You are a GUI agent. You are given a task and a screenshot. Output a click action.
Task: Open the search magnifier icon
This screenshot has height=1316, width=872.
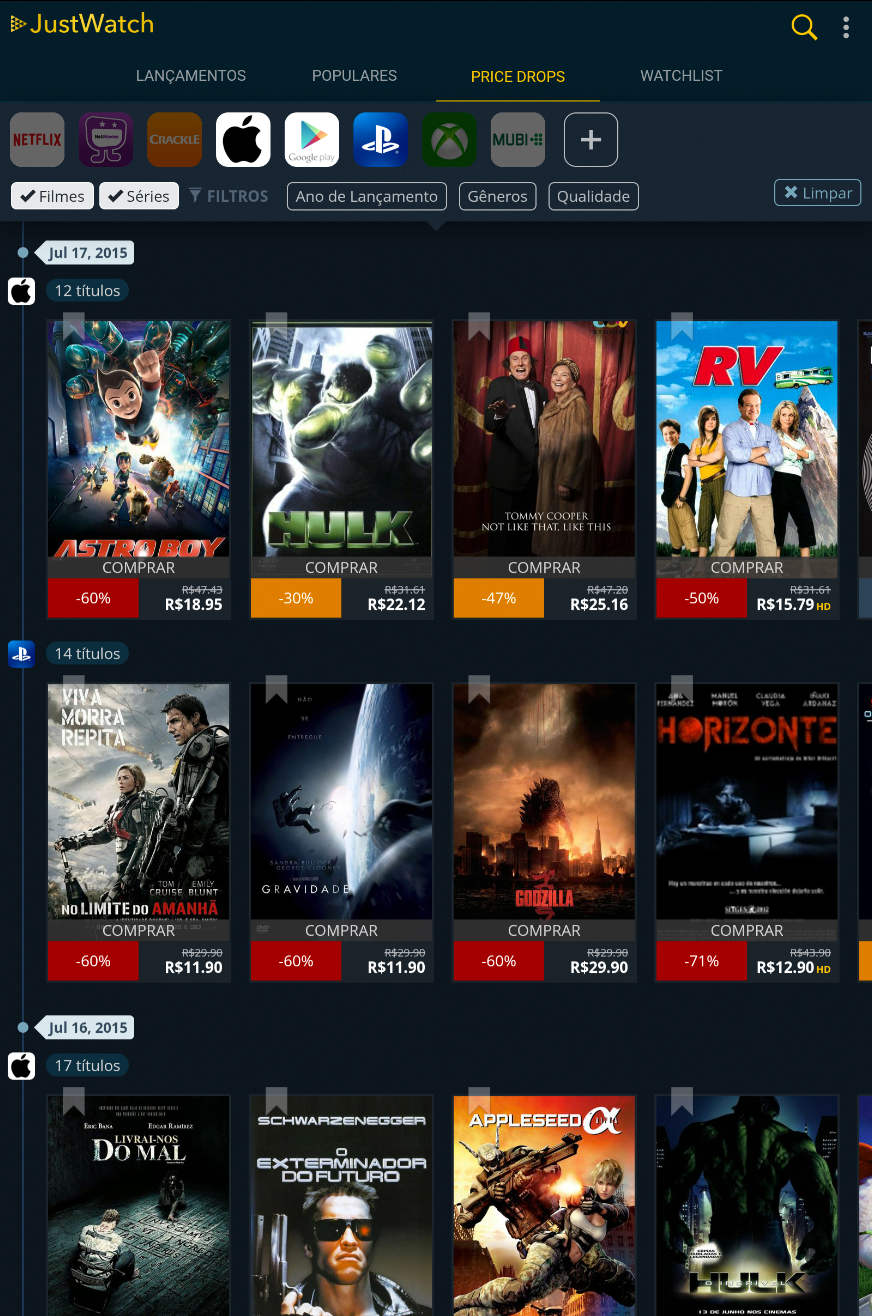(804, 27)
